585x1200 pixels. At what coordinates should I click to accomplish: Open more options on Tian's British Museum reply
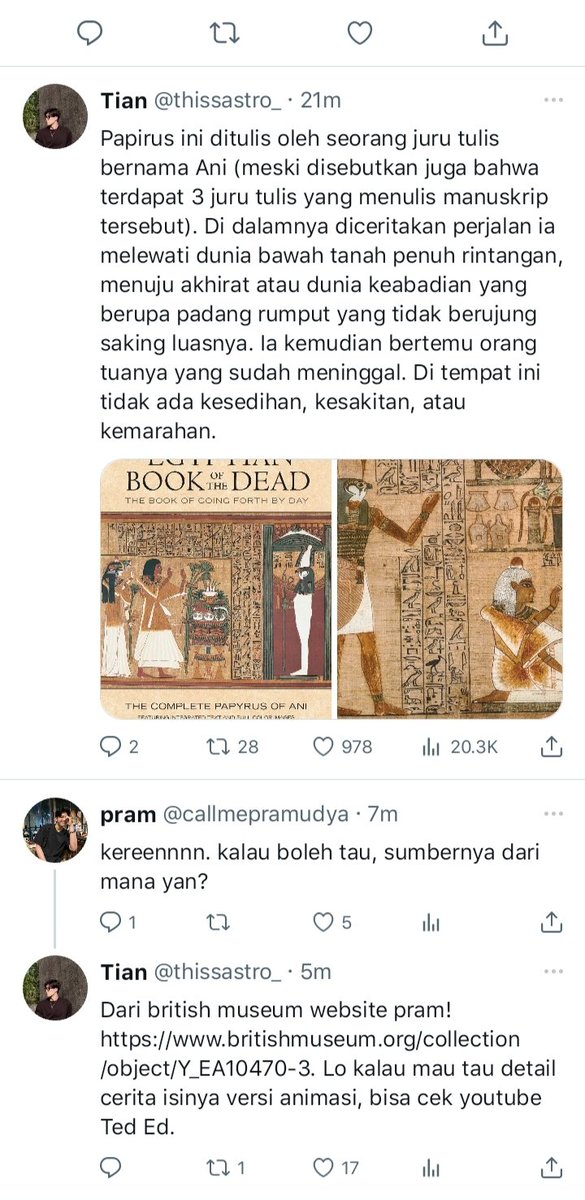(x=553, y=972)
